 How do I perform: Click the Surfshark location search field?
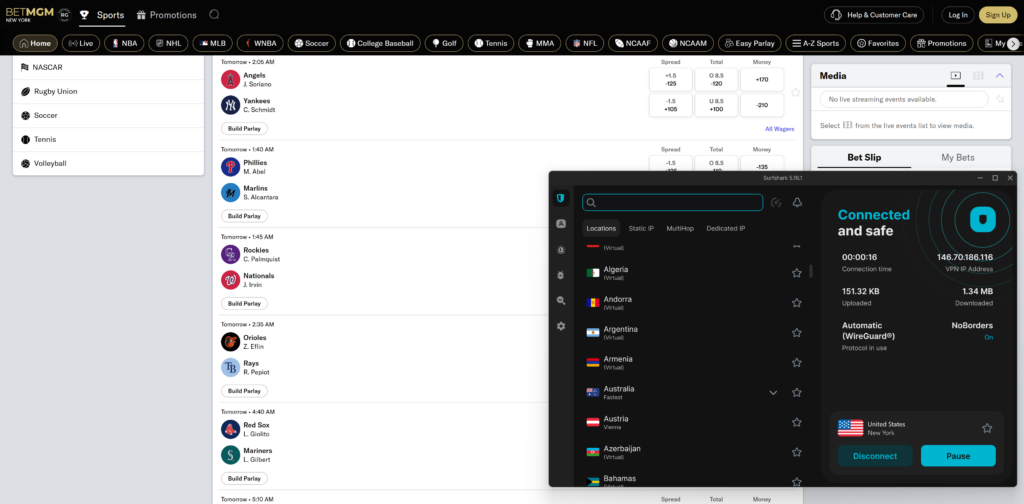click(x=673, y=202)
